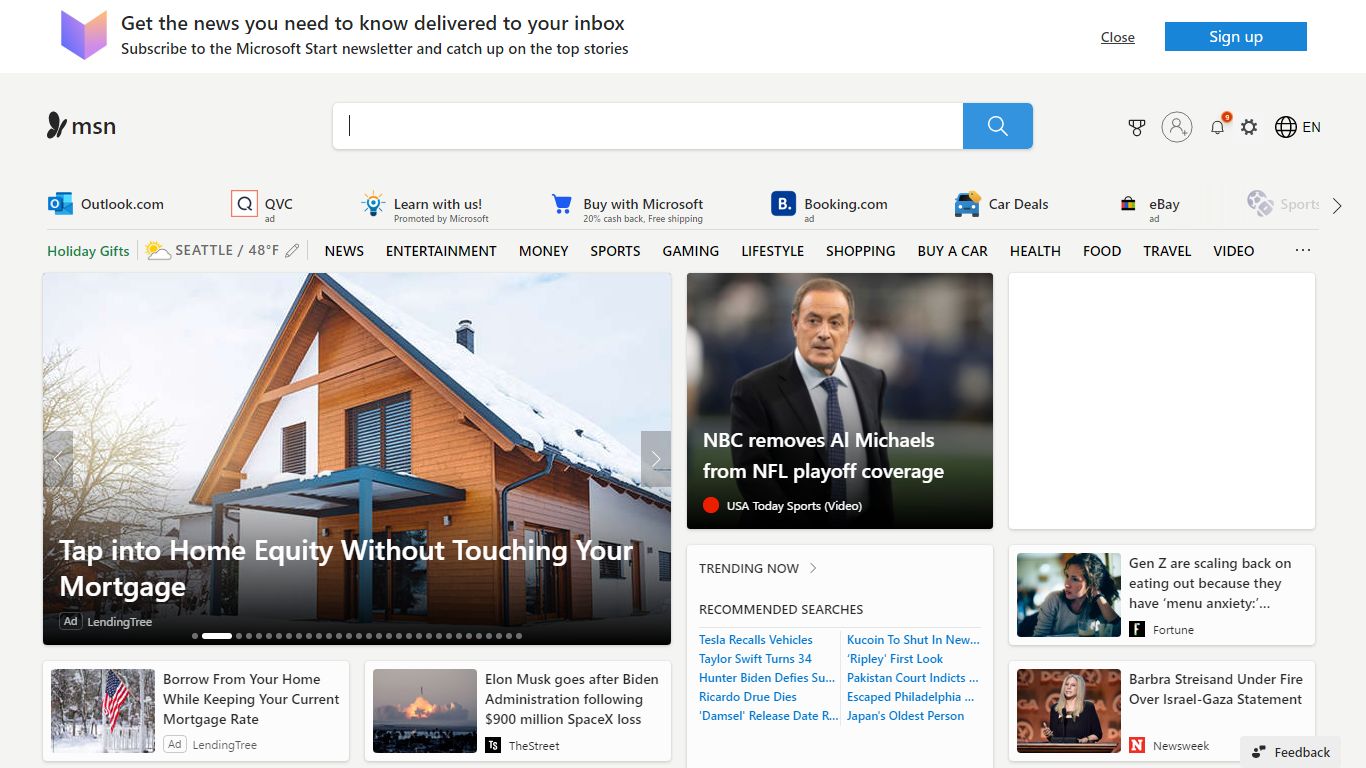The width and height of the screenshot is (1366, 768).
Task: Click the eBay shopping bag icon
Action: point(1128,204)
